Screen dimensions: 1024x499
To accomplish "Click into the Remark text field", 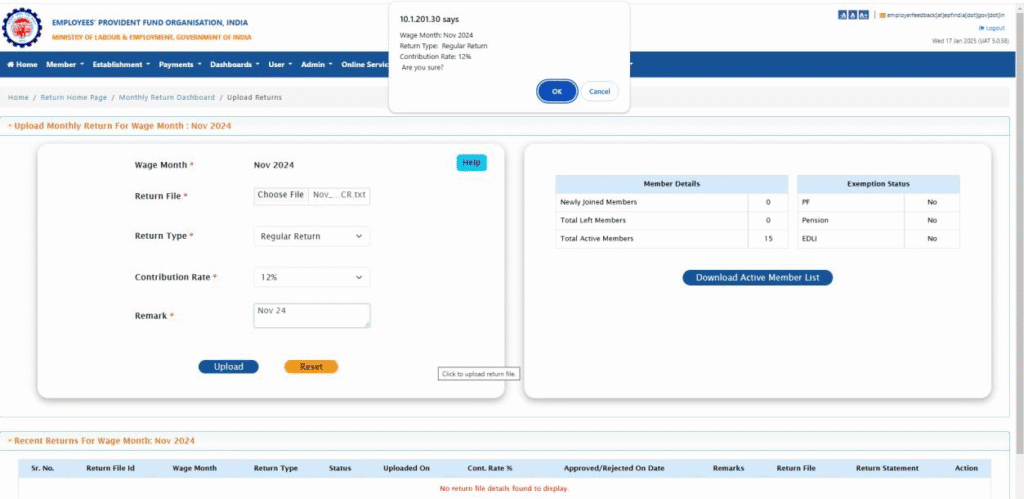I will click(x=311, y=315).
